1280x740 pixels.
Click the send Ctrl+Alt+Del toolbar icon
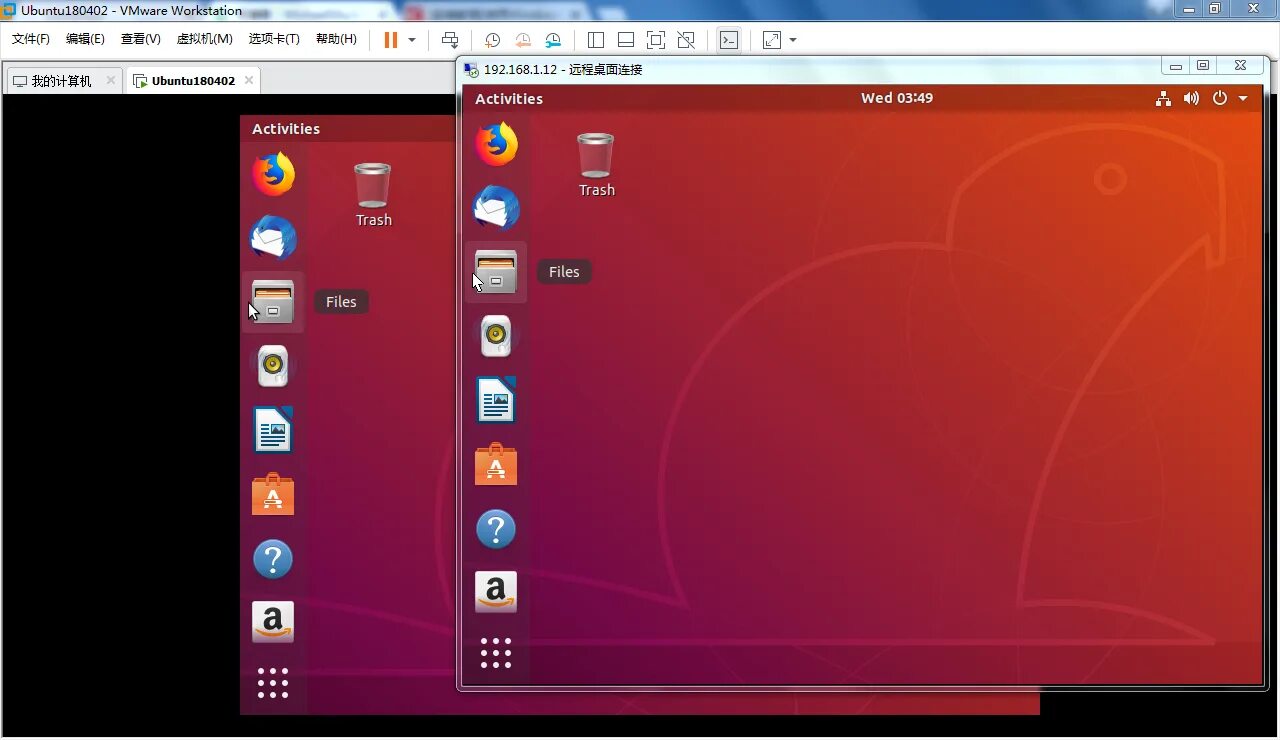[450, 40]
